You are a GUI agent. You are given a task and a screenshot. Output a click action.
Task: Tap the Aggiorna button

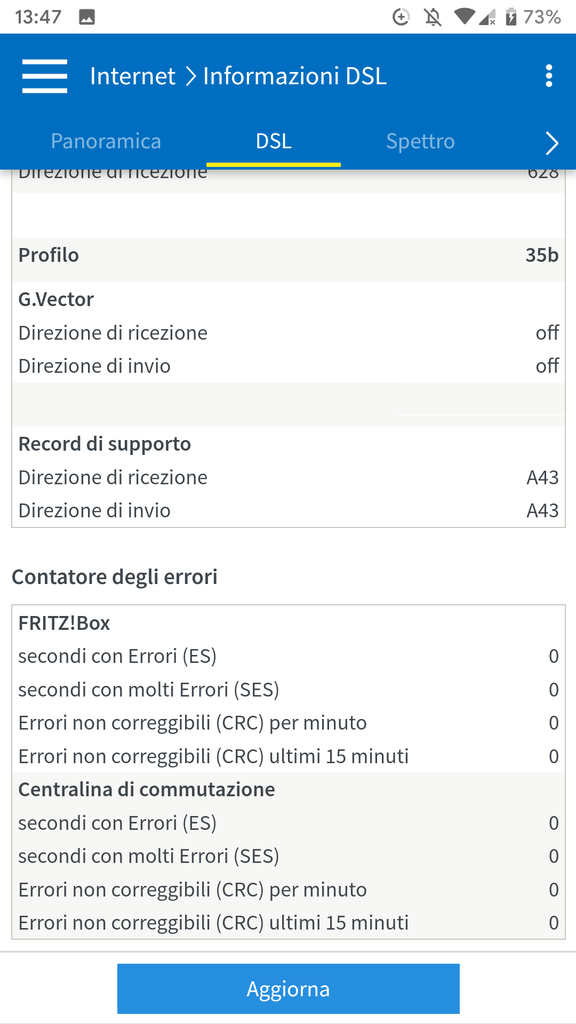(x=288, y=988)
